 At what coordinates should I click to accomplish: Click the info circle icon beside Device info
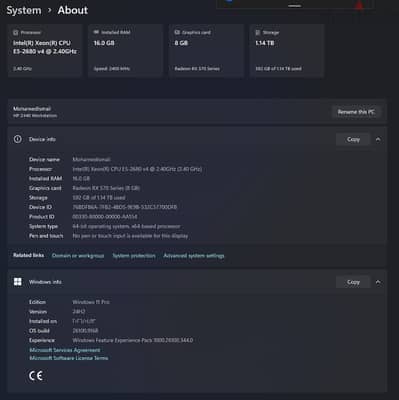click(18, 139)
